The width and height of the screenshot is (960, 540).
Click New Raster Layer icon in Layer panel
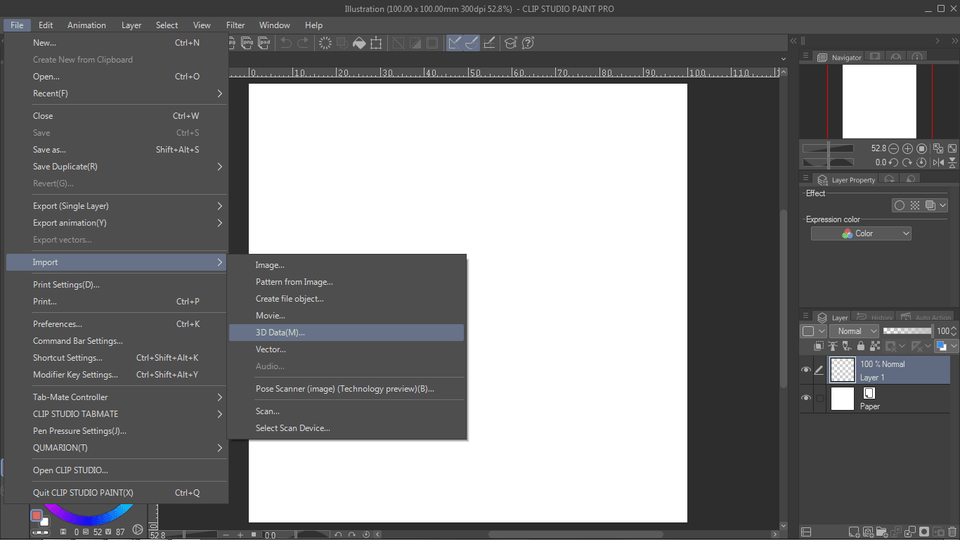855,531
